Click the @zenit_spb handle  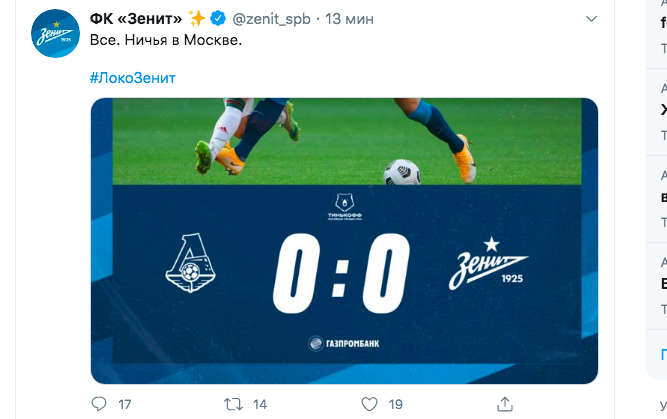[271, 19]
